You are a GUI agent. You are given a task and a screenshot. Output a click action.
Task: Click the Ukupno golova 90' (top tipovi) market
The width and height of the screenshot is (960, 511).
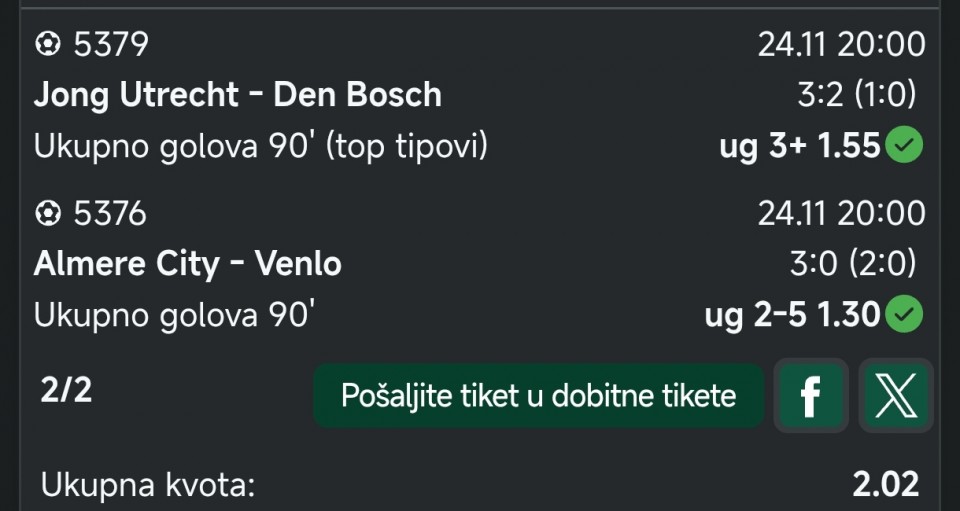click(x=261, y=147)
